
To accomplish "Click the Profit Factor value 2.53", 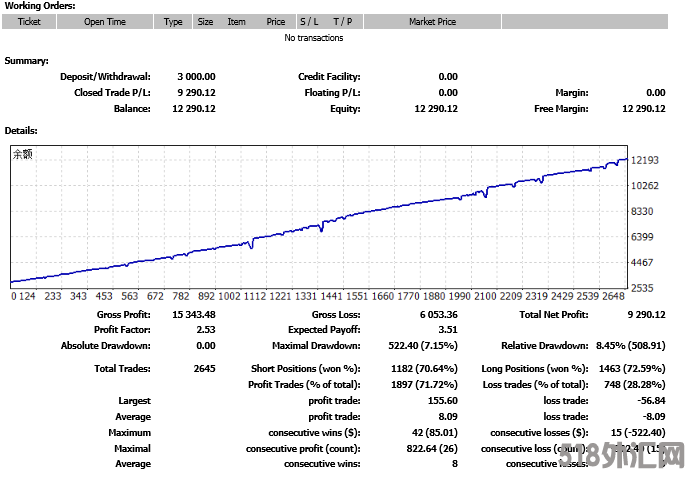I will click(206, 330).
